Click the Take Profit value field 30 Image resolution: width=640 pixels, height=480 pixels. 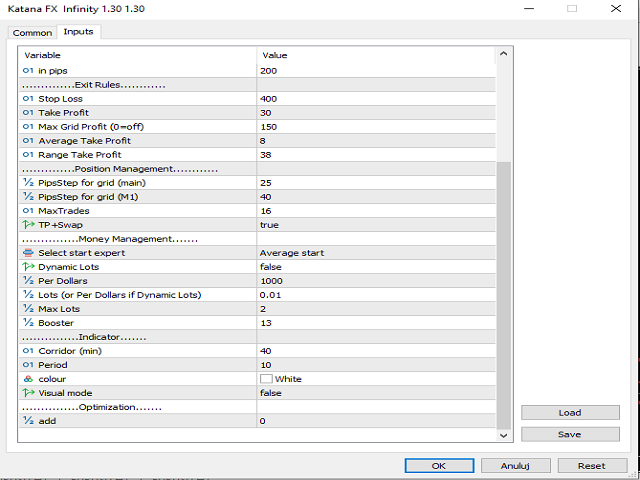point(376,113)
